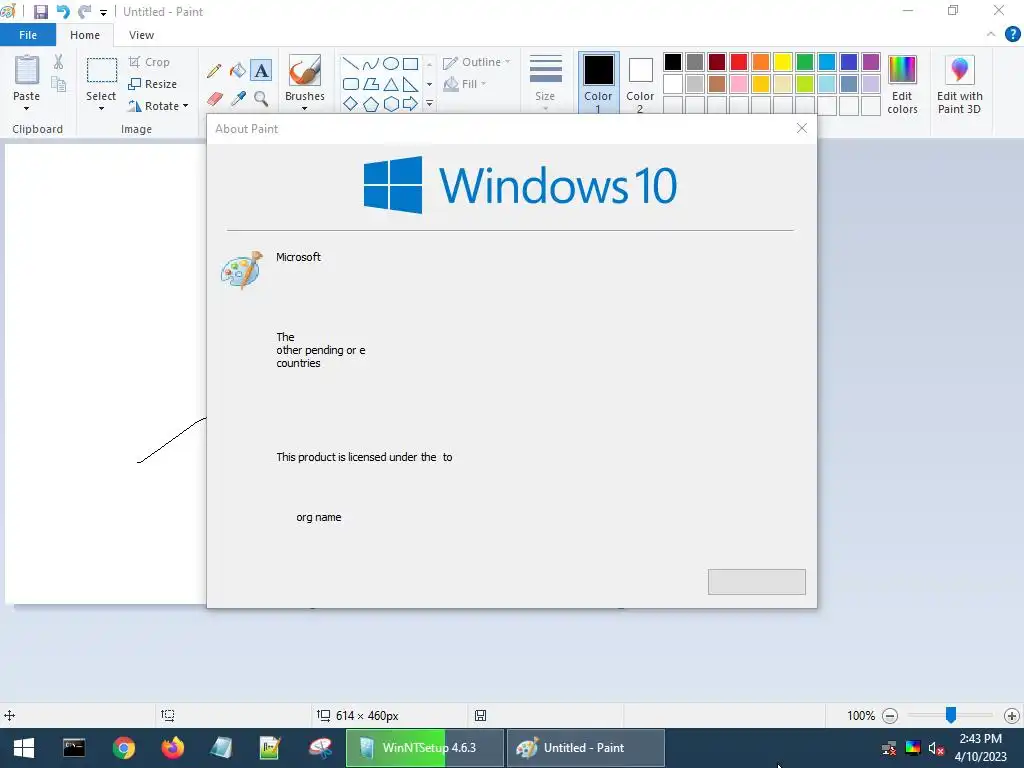
Task: Click the Redo arrow in title bar
Action: tap(84, 12)
